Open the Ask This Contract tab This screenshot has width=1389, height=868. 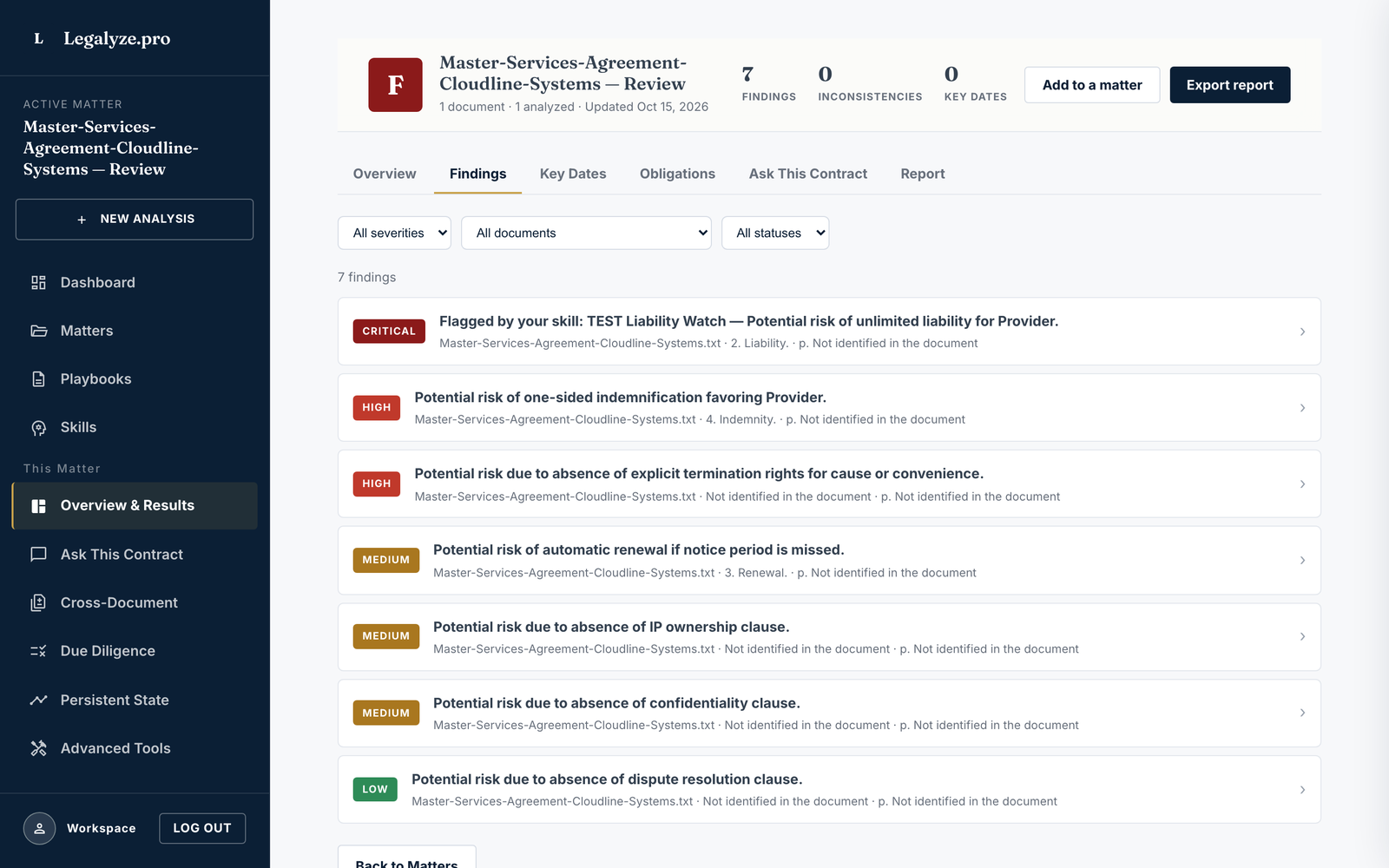click(808, 174)
